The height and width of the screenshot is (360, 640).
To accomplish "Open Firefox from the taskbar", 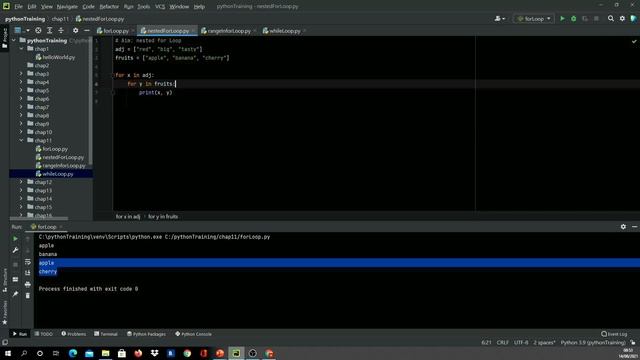I will point(138,353).
